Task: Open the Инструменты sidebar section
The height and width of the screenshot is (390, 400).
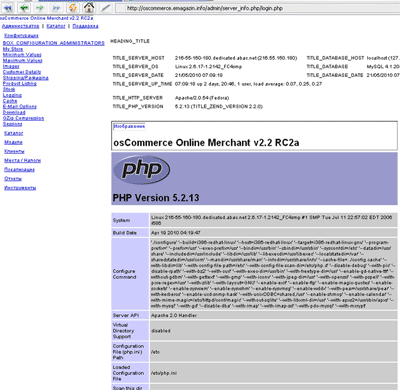Action: pos(20,188)
